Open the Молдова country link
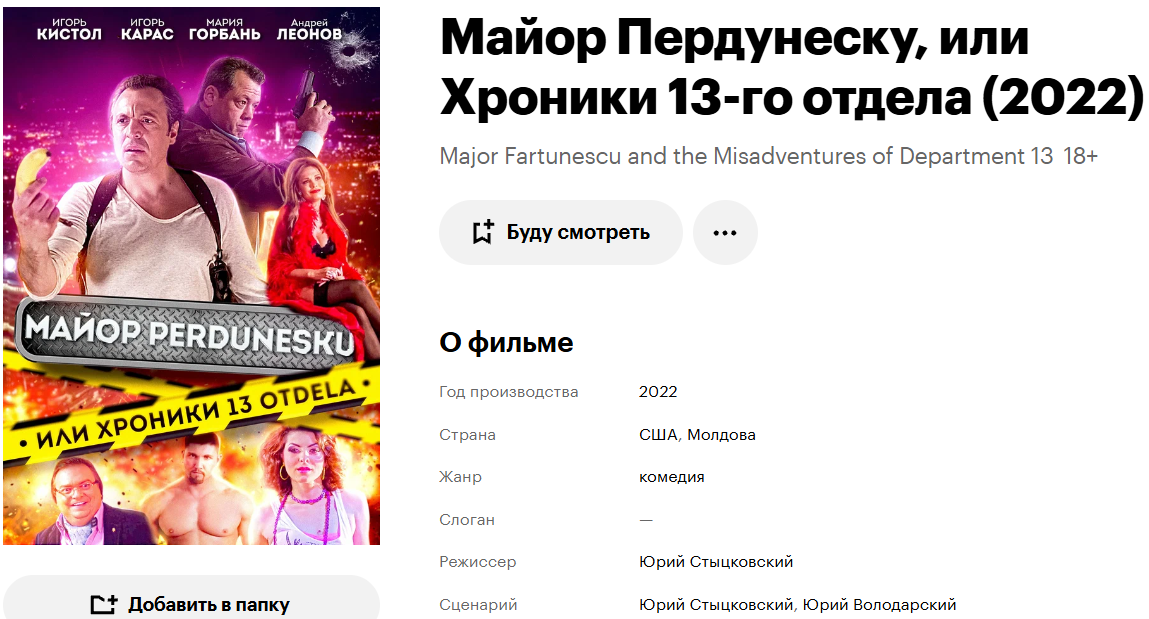 pyautogui.click(x=721, y=435)
